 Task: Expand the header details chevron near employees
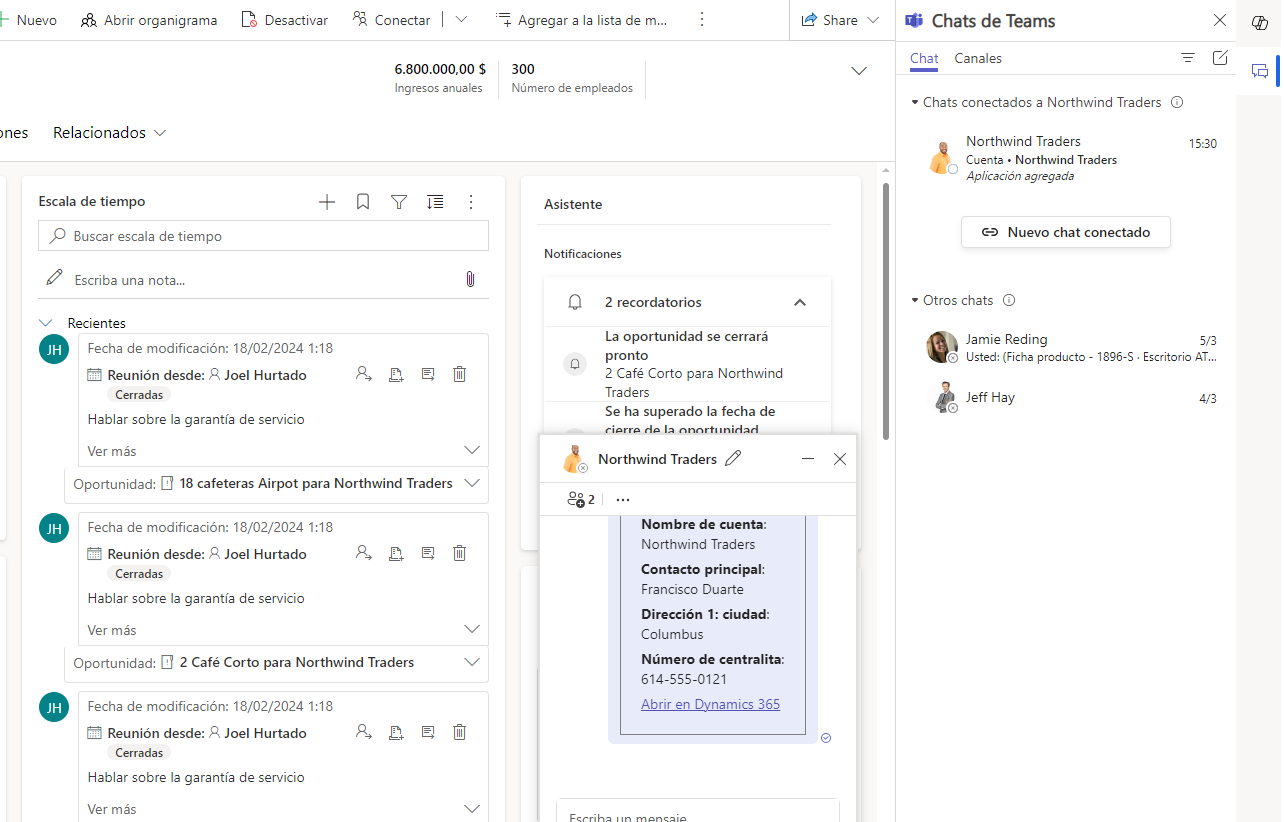point(858,71)
